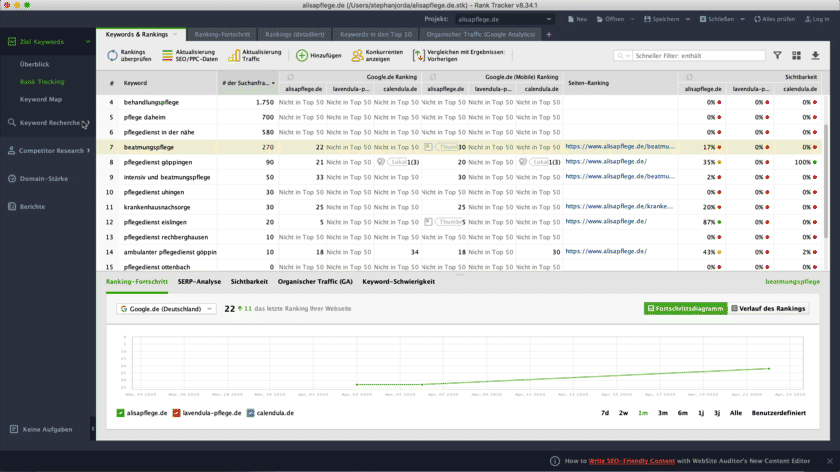Click Aktualisierung SEO/PPC-Daten icon
The width and height of the screenshot is (840, 472).
pyautogui.click(x=167, y=55)
